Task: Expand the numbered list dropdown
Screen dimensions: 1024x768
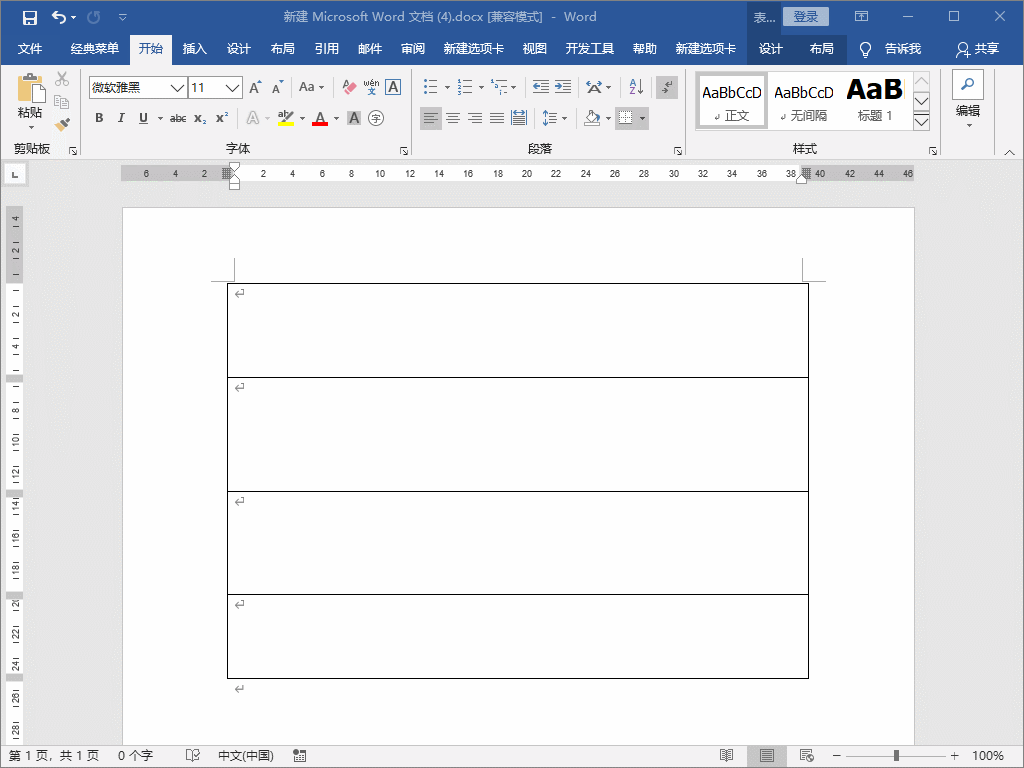Action: (481, 87)
